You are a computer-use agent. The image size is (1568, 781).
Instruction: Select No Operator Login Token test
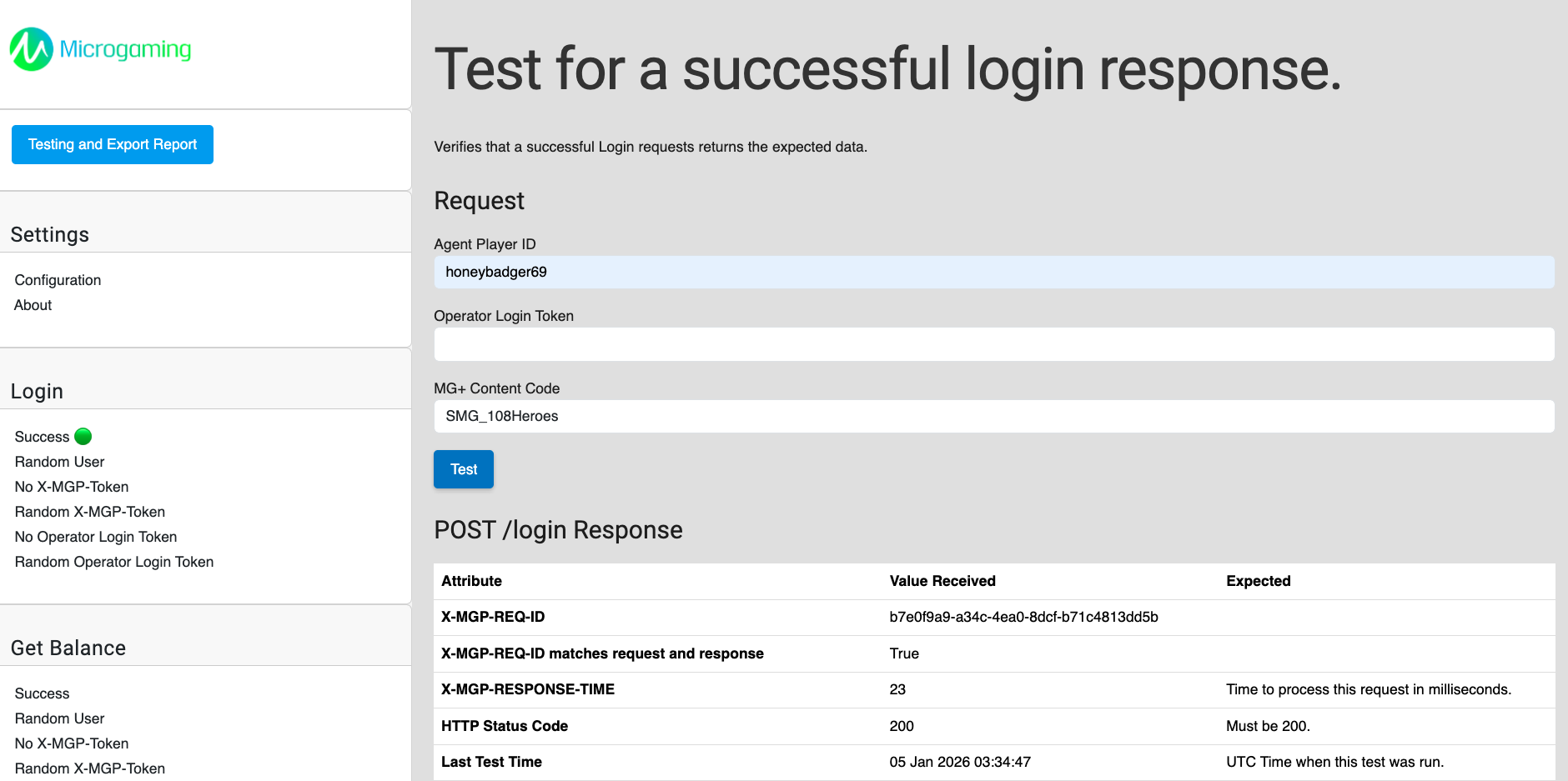pos(94,537)
